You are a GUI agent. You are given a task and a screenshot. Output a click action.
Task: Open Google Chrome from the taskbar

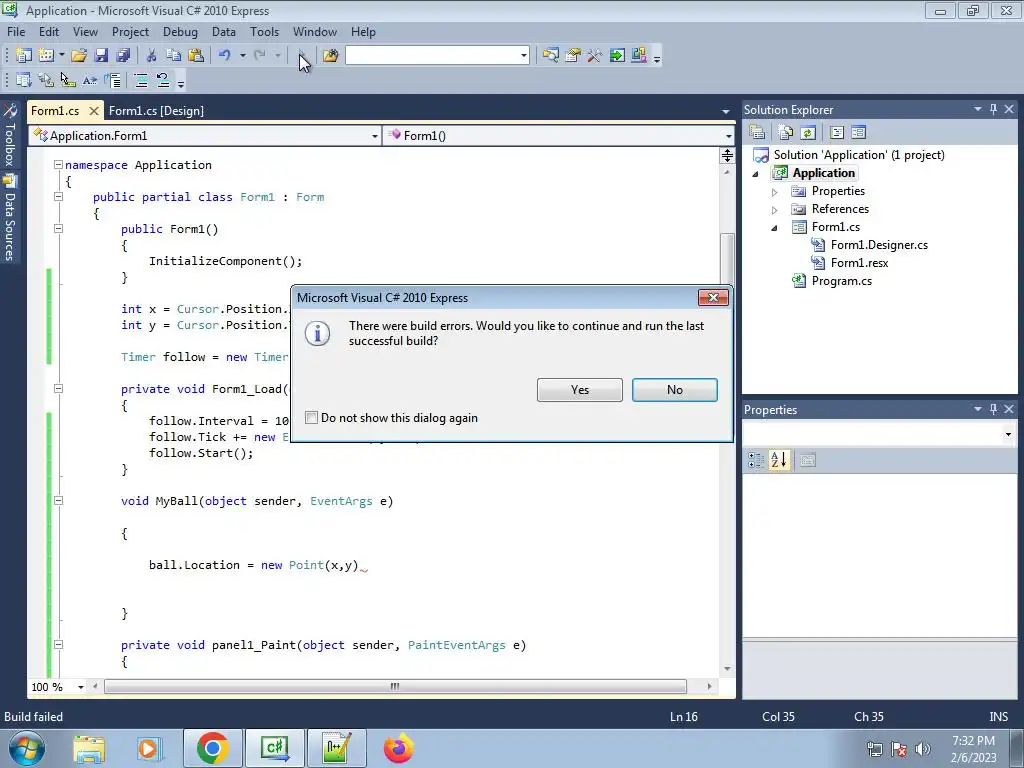tap(212, 748)
